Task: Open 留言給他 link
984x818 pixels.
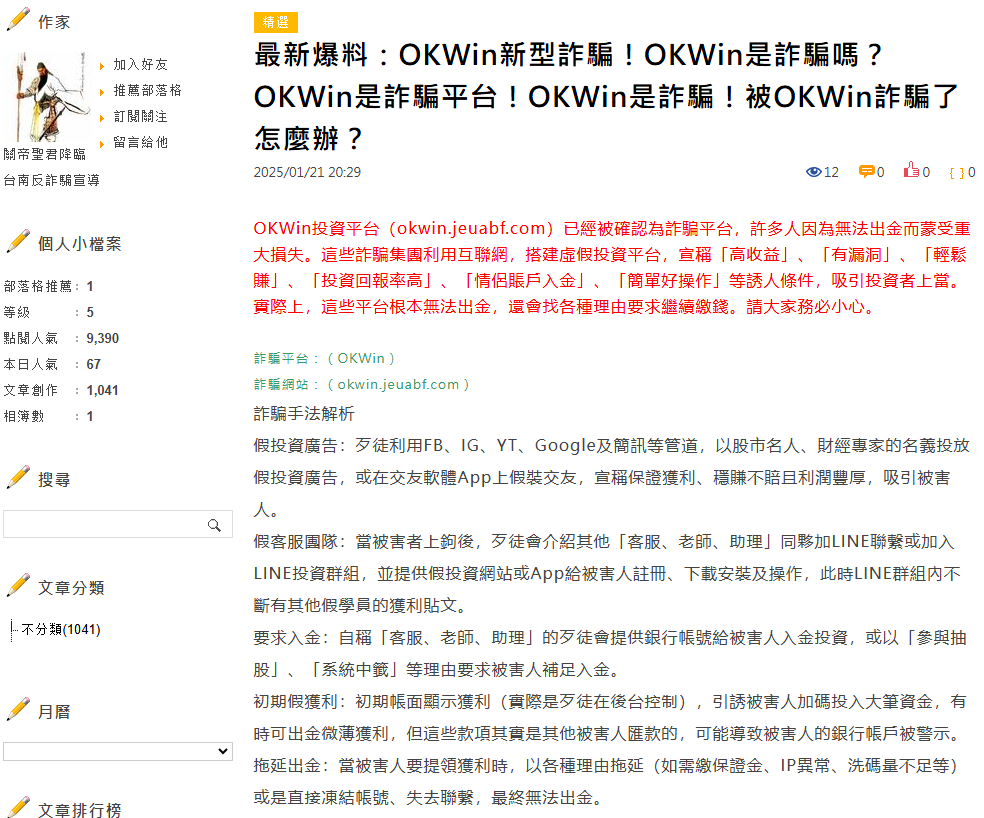Action: (x=141, y=143)
